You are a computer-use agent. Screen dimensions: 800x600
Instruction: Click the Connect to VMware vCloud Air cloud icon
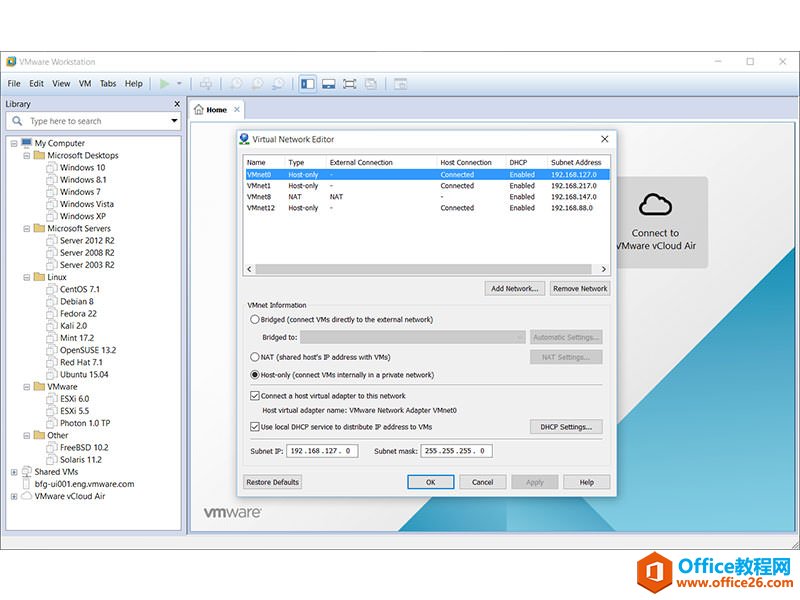click(x=654, y=205)
